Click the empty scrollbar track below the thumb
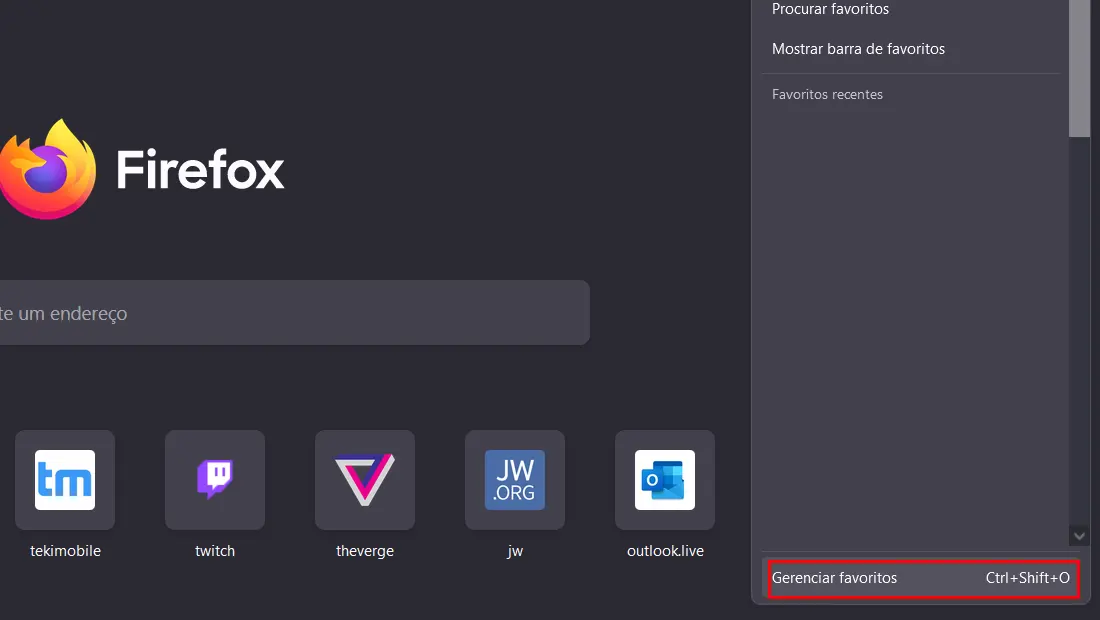1100x620 pixels. tap(1079, 331)
